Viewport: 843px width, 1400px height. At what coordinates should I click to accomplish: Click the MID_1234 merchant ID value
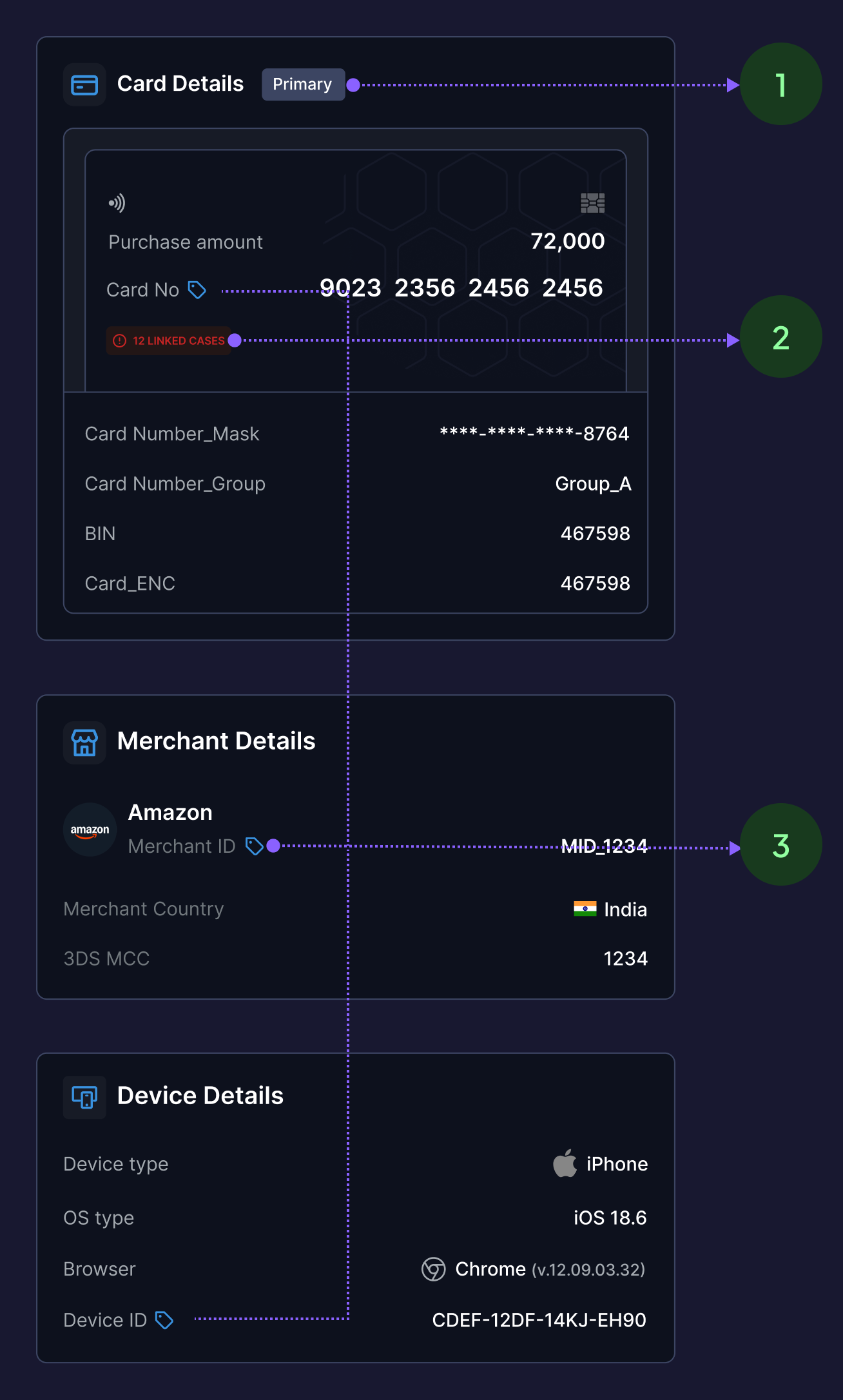tap(604, 846)
